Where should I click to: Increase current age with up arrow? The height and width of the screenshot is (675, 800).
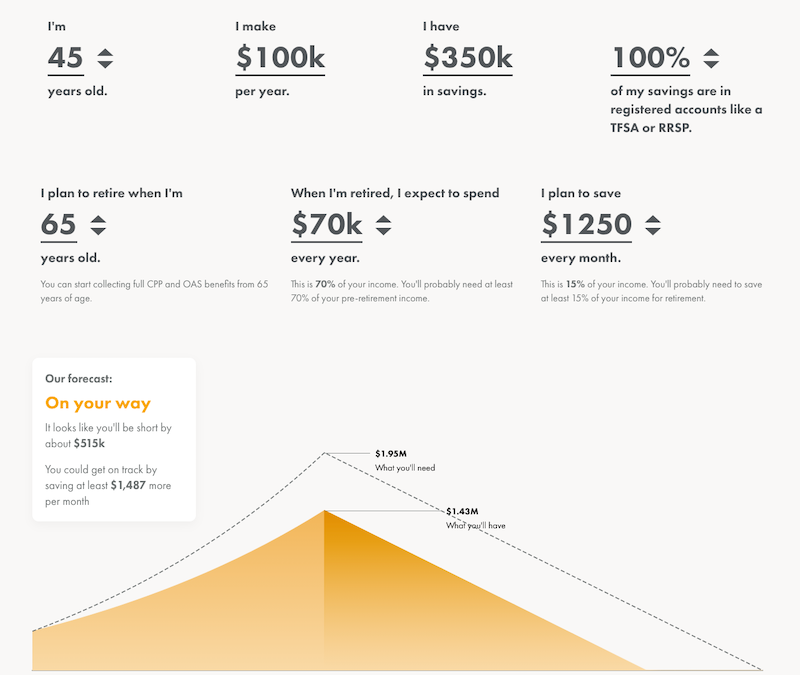tap(105, 52)
